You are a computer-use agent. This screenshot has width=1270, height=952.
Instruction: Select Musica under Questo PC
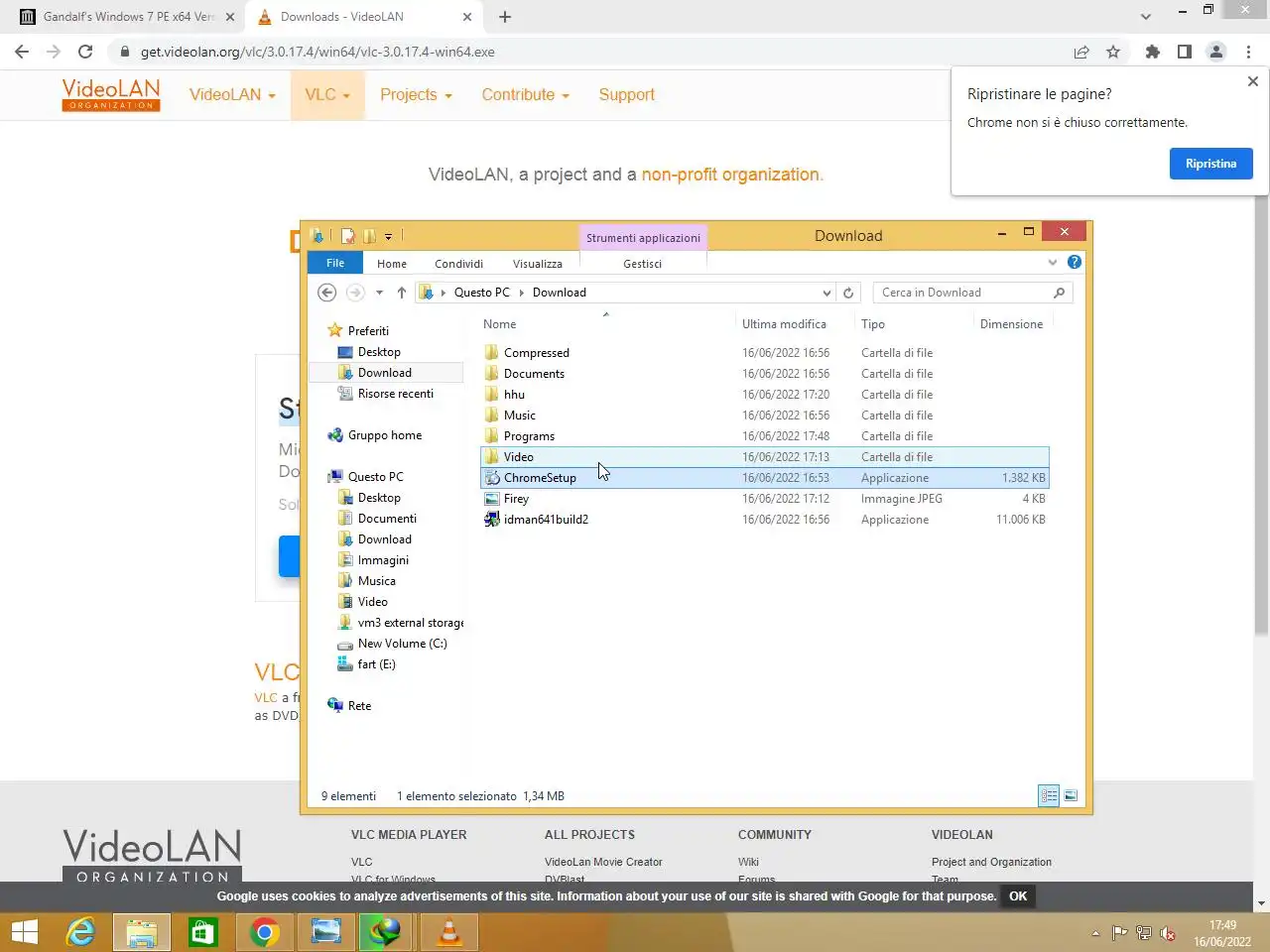(x=376, y=581)
